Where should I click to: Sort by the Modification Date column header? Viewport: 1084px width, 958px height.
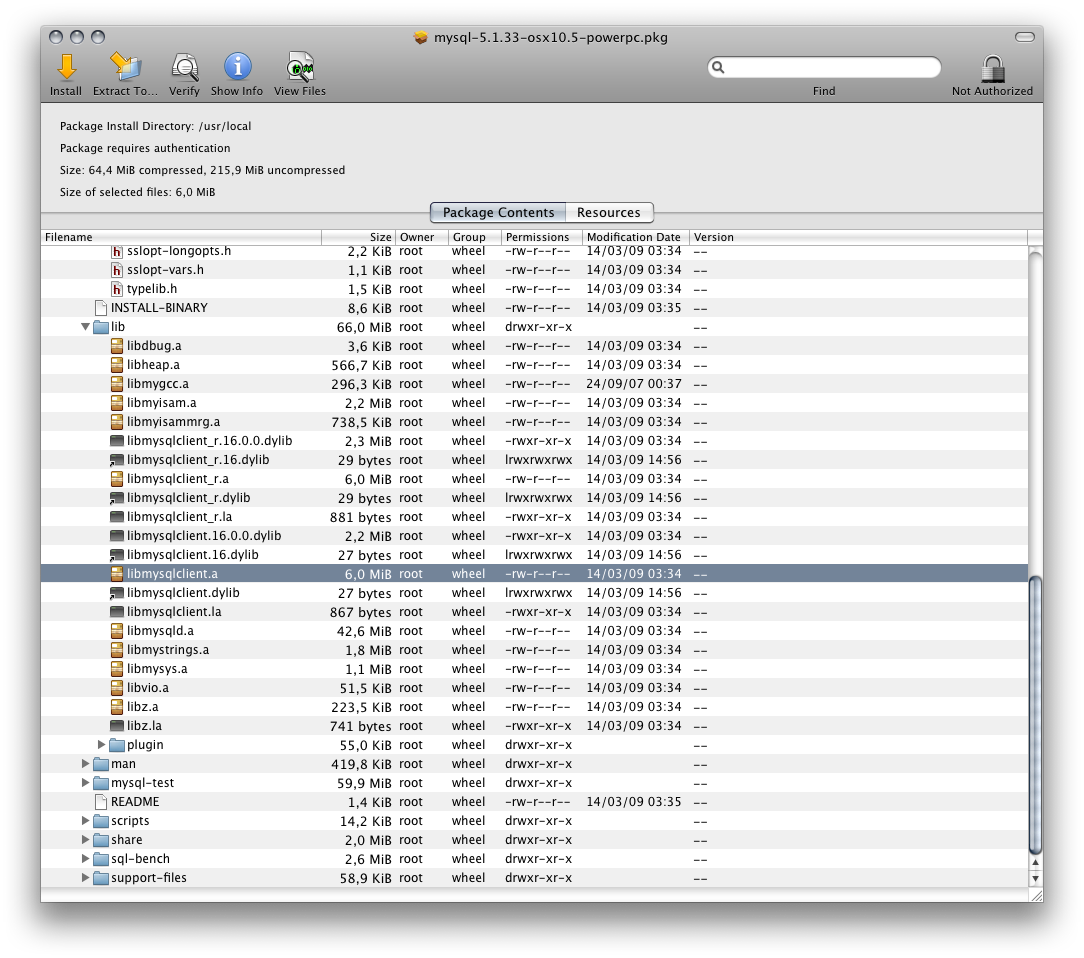(635, 237)
